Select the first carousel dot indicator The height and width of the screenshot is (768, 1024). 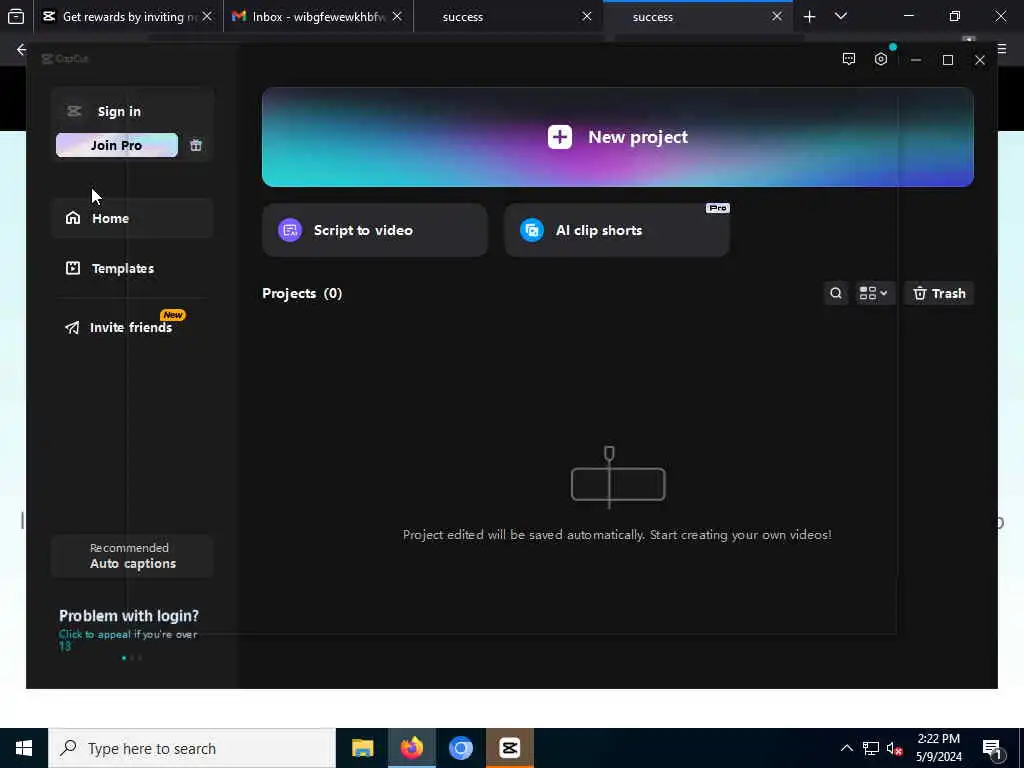pos(124,658)
